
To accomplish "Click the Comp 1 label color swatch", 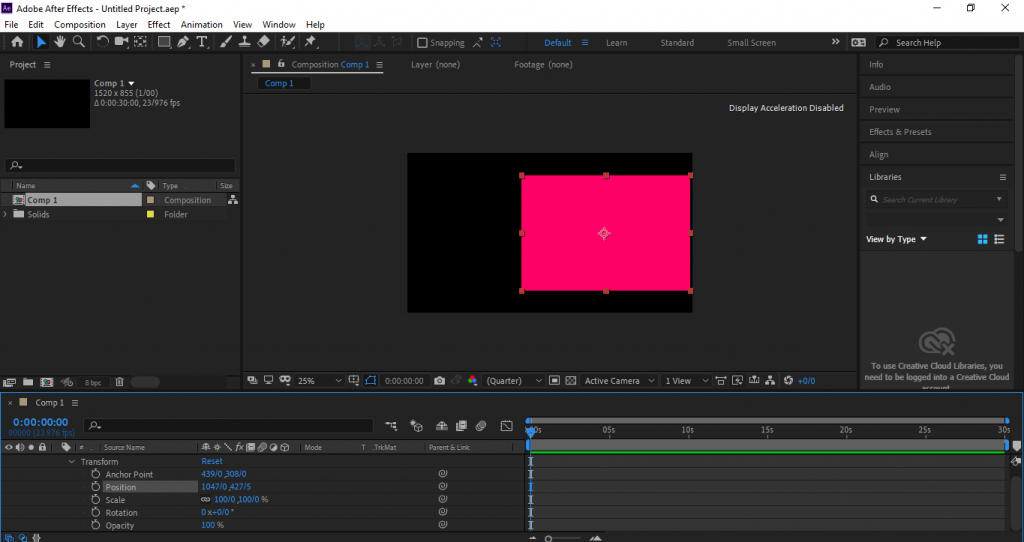I will pos(150,200).
